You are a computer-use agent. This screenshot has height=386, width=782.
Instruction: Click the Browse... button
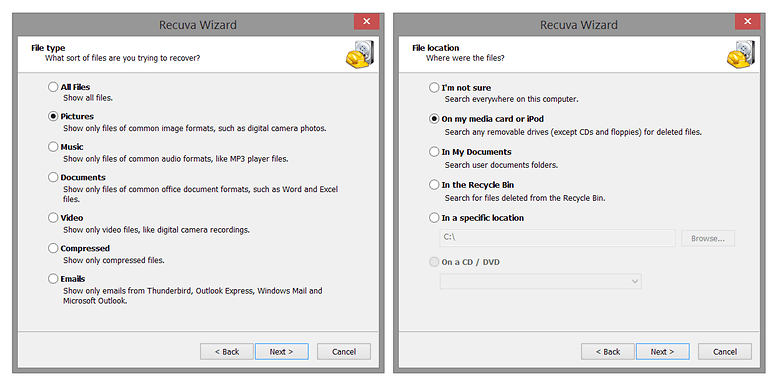click(x=708, y=238)
